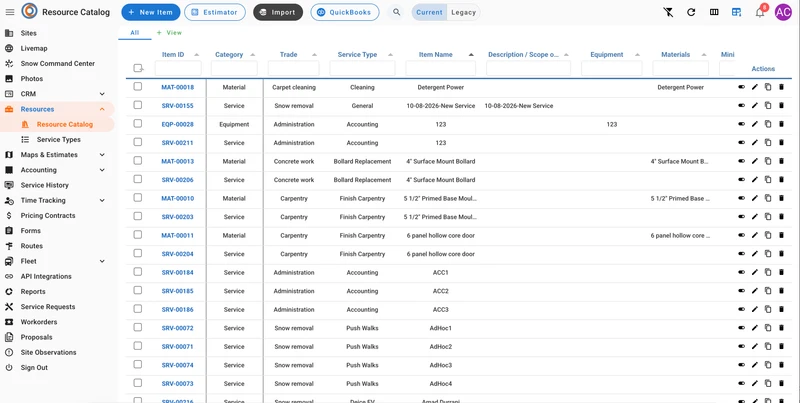This screenshot has height=403, width=800.
Task: Open the notifications bell
Action: pyautogui.click(x=760, y=12)
